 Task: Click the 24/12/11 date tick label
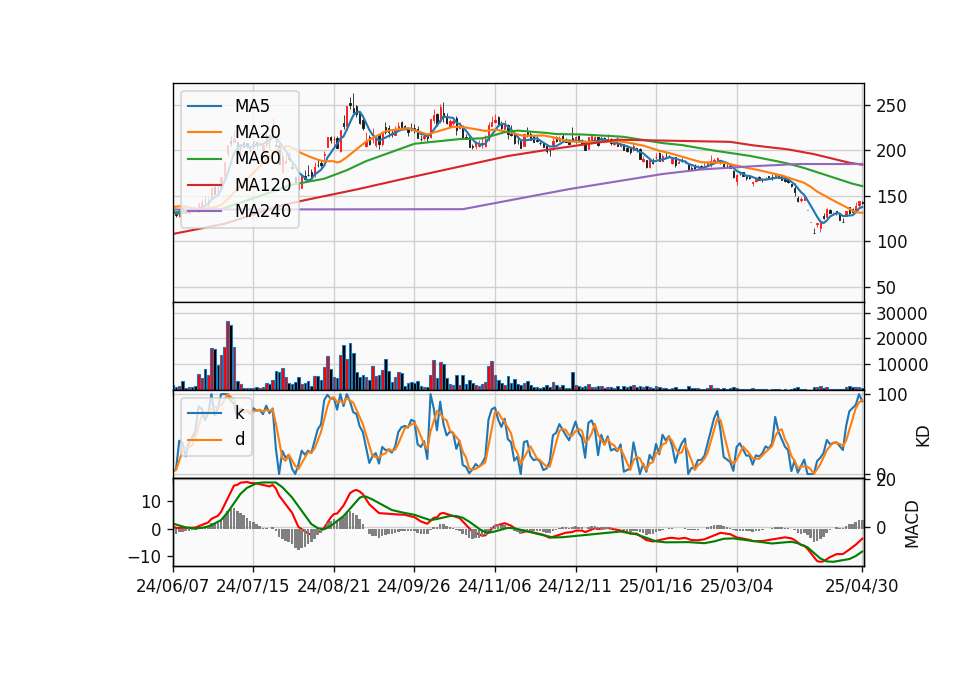(575, 586)
